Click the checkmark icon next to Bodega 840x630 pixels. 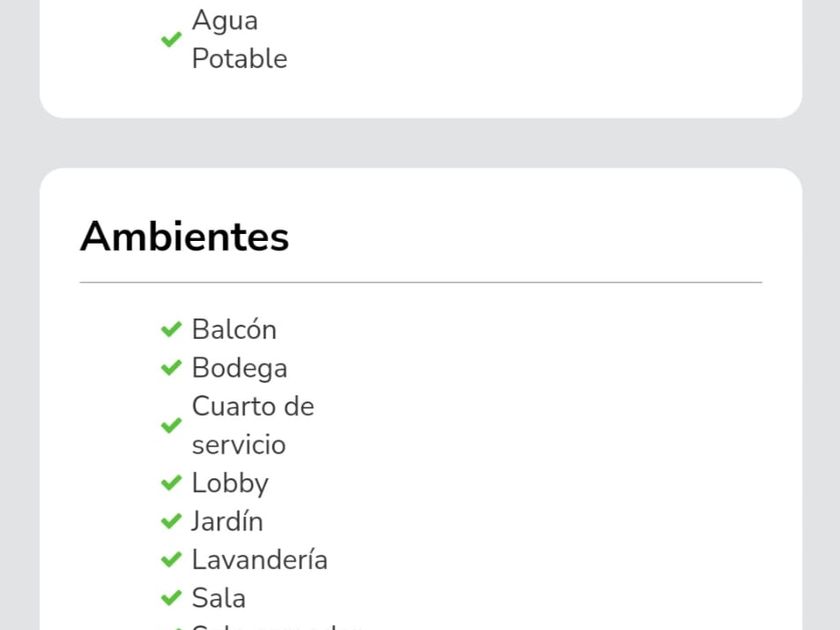(x=171, y=368)
